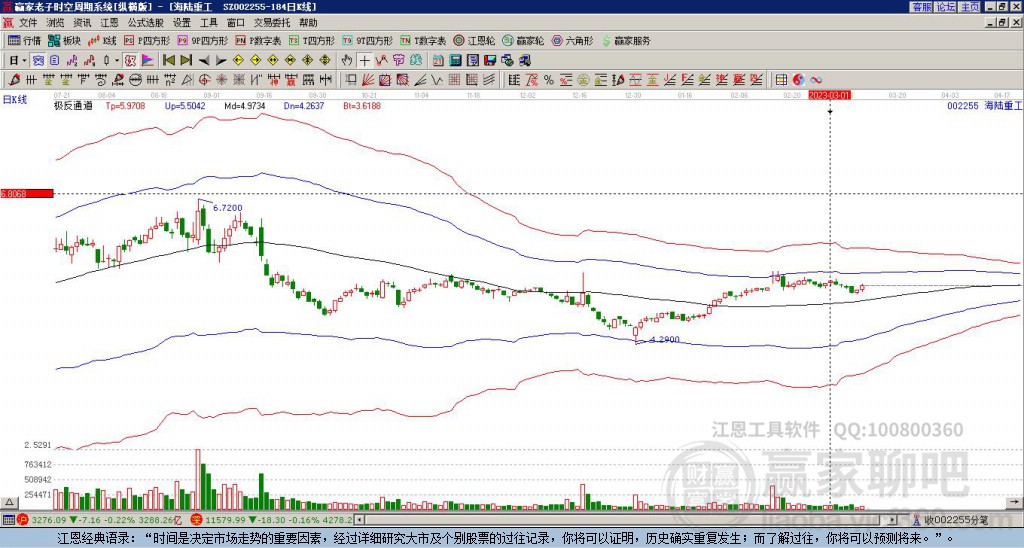Click the 赢 red character tool icon
The width and height of the screenshot is (1024, 548).
coord(289,80)
